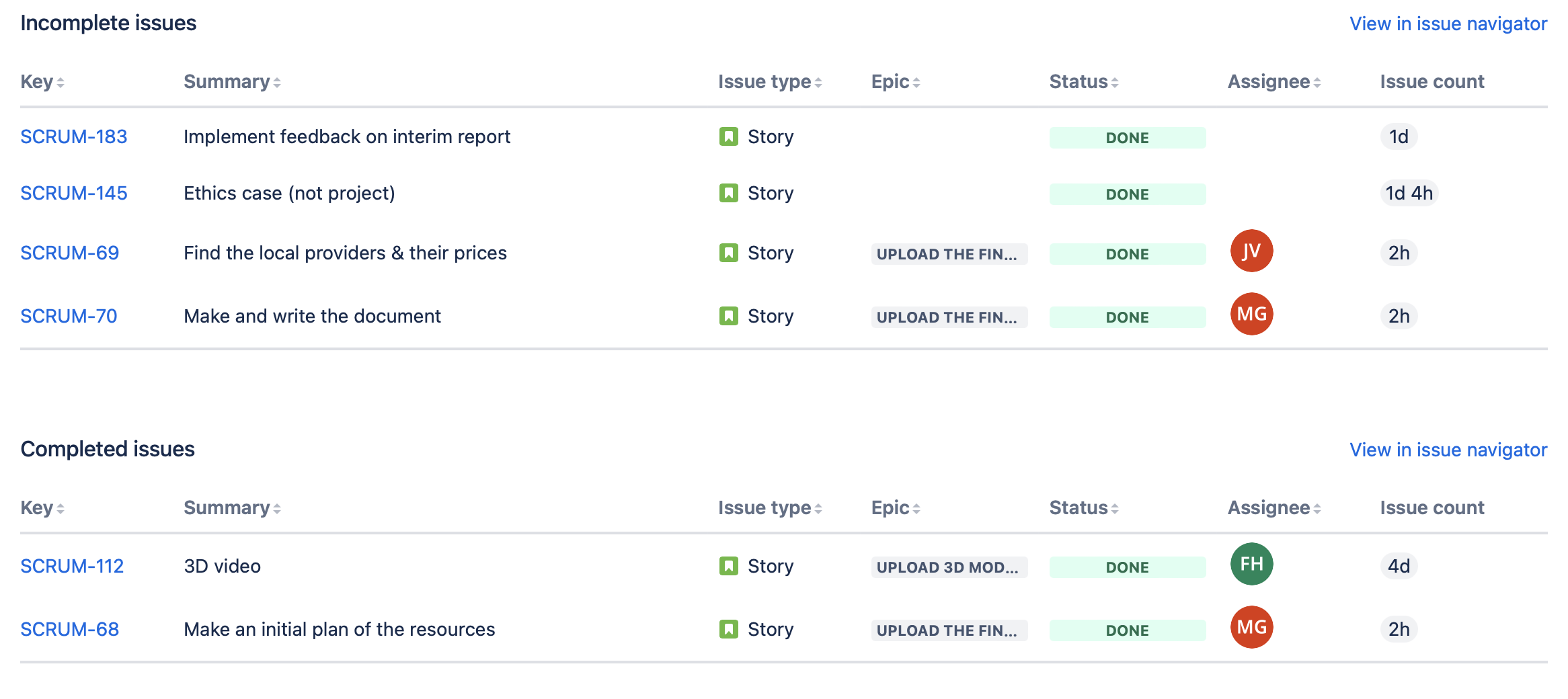Screen dimensions: 1568x699
Task: Click JV assignee avatar on SCRUM-69
Action: [x=1251, y=251]
